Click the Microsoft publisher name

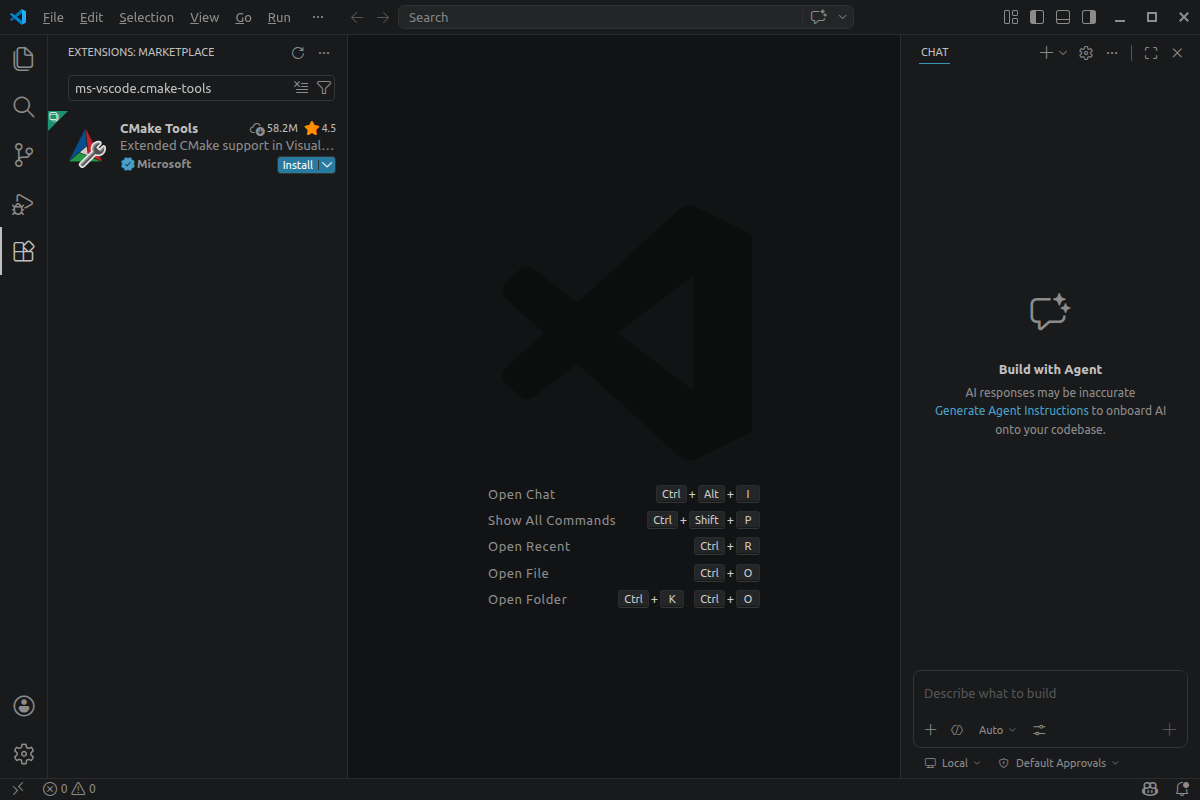point(164,164)
